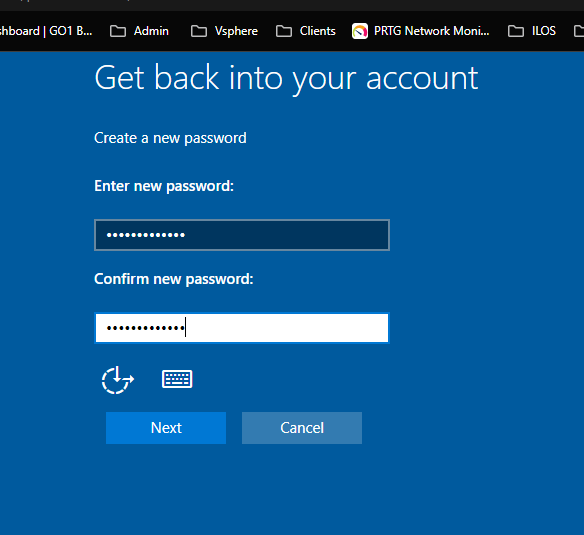The width and height of the screenshot is (584, 535).
Task: Open the ILOS bookmarks folder
Action: (x=532, y=31)
